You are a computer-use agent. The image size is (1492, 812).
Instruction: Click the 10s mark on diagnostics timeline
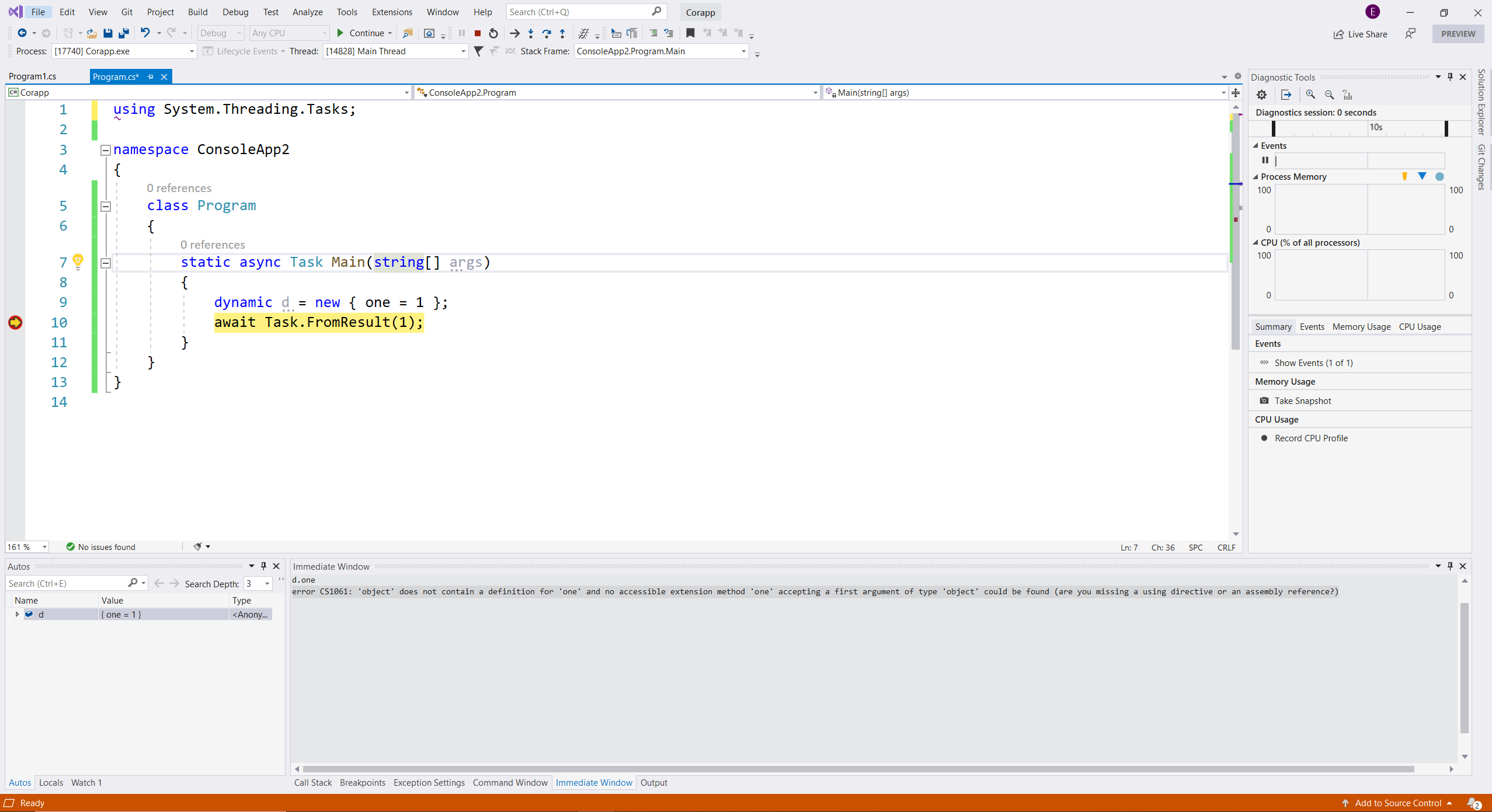click(1375, 127)
